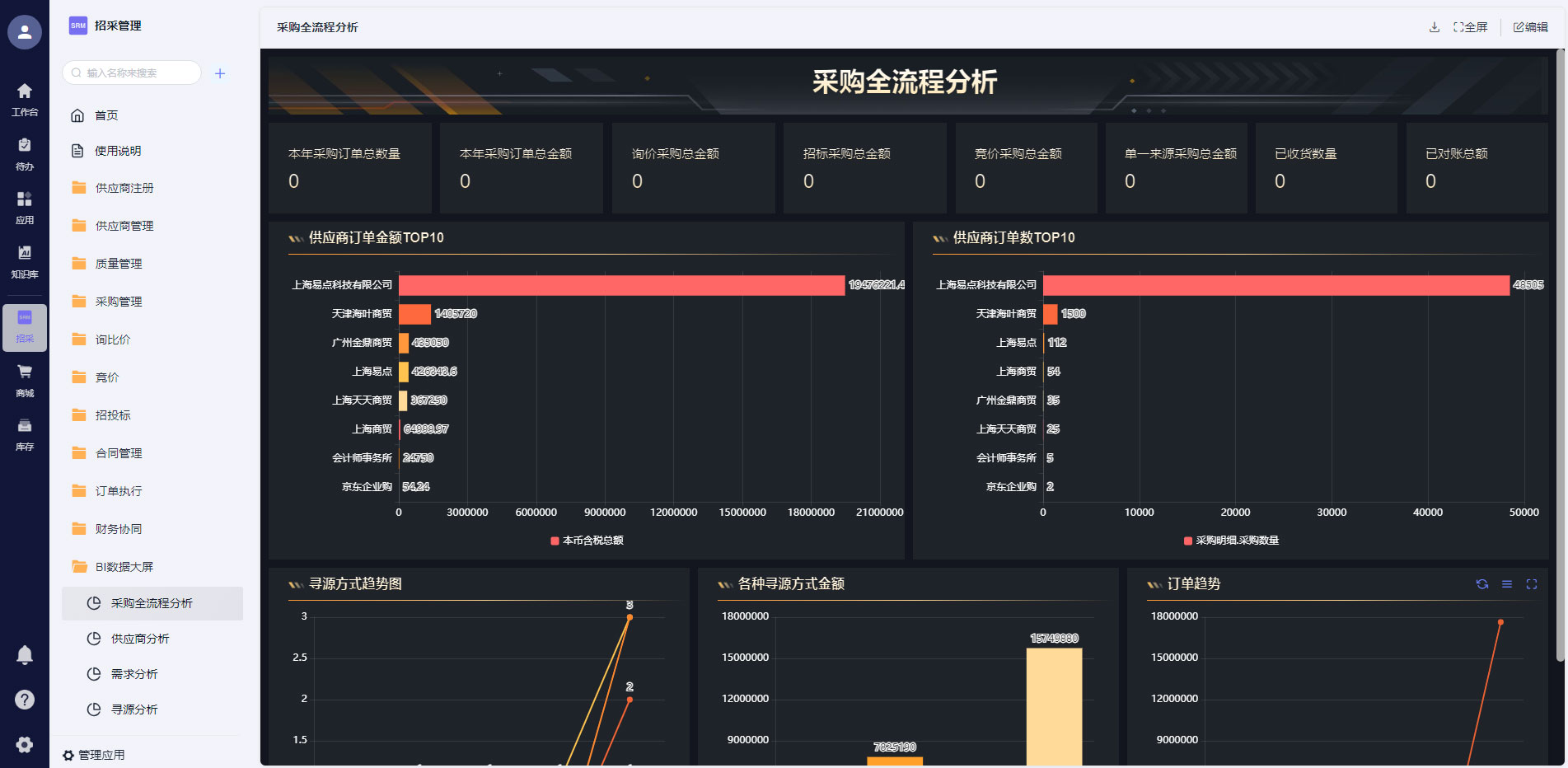
Task: Maximize the 订单趋势 chart panel
Action: tap(1531, 584)
